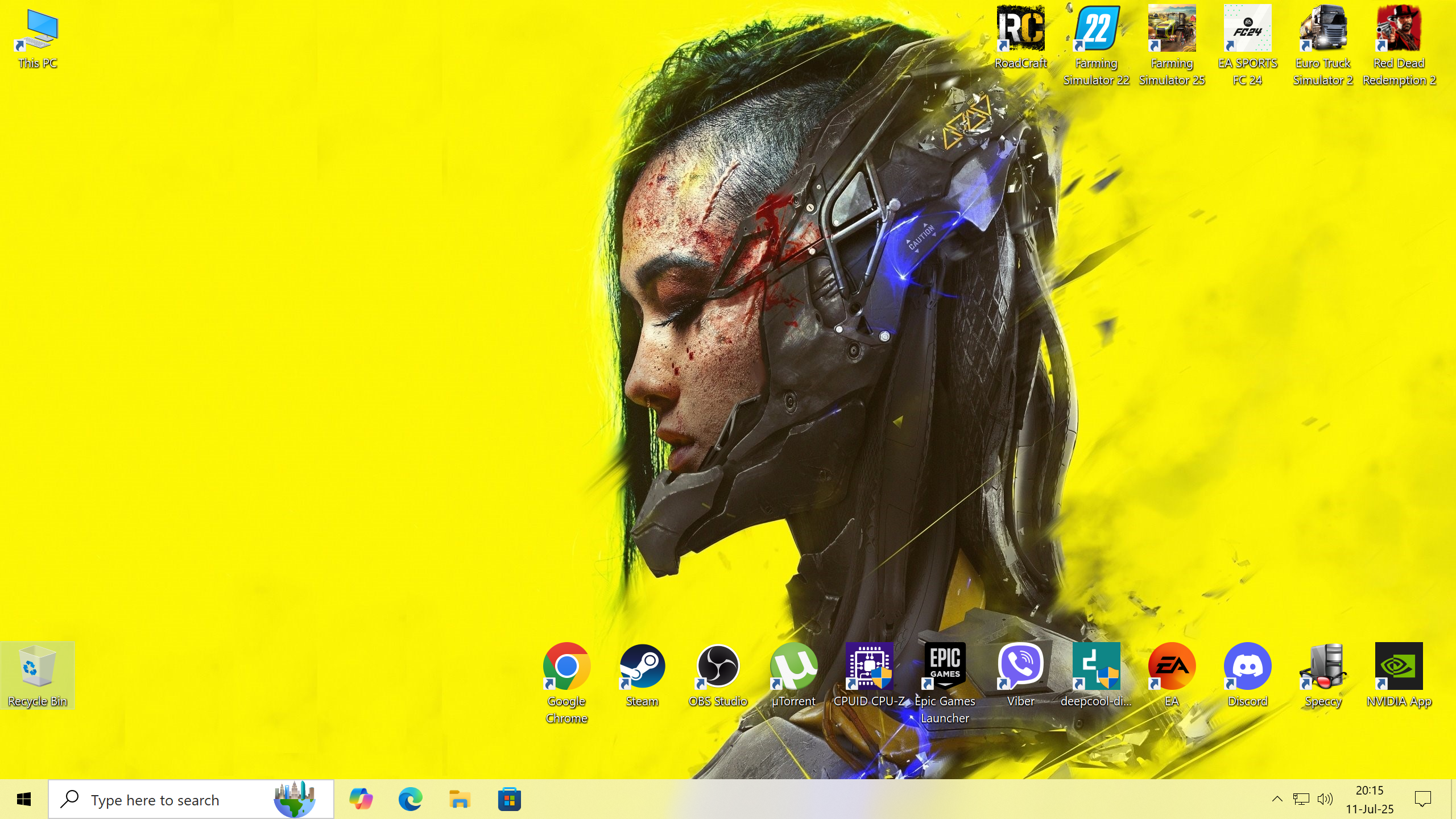Open Microsoft Store from the taskbar
Screen dimensions: 1456x819
509,800
